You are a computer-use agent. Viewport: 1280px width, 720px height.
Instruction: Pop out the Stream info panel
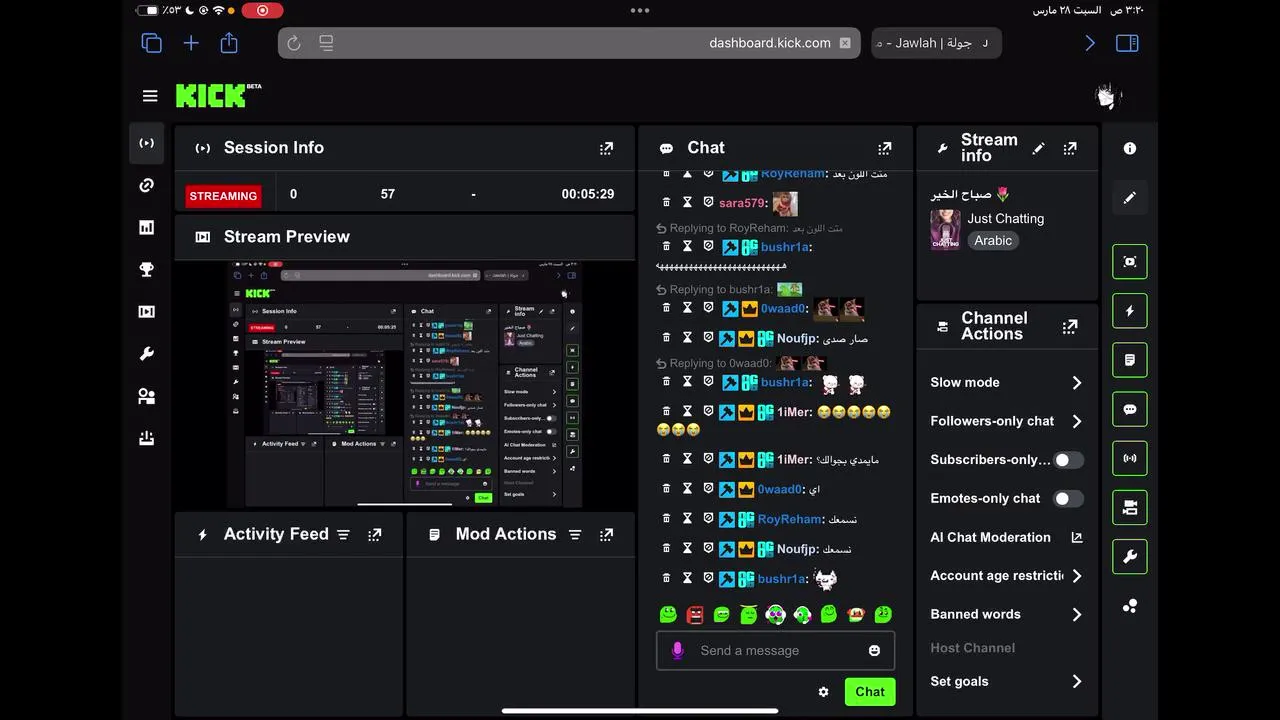tap(1070, 148)
